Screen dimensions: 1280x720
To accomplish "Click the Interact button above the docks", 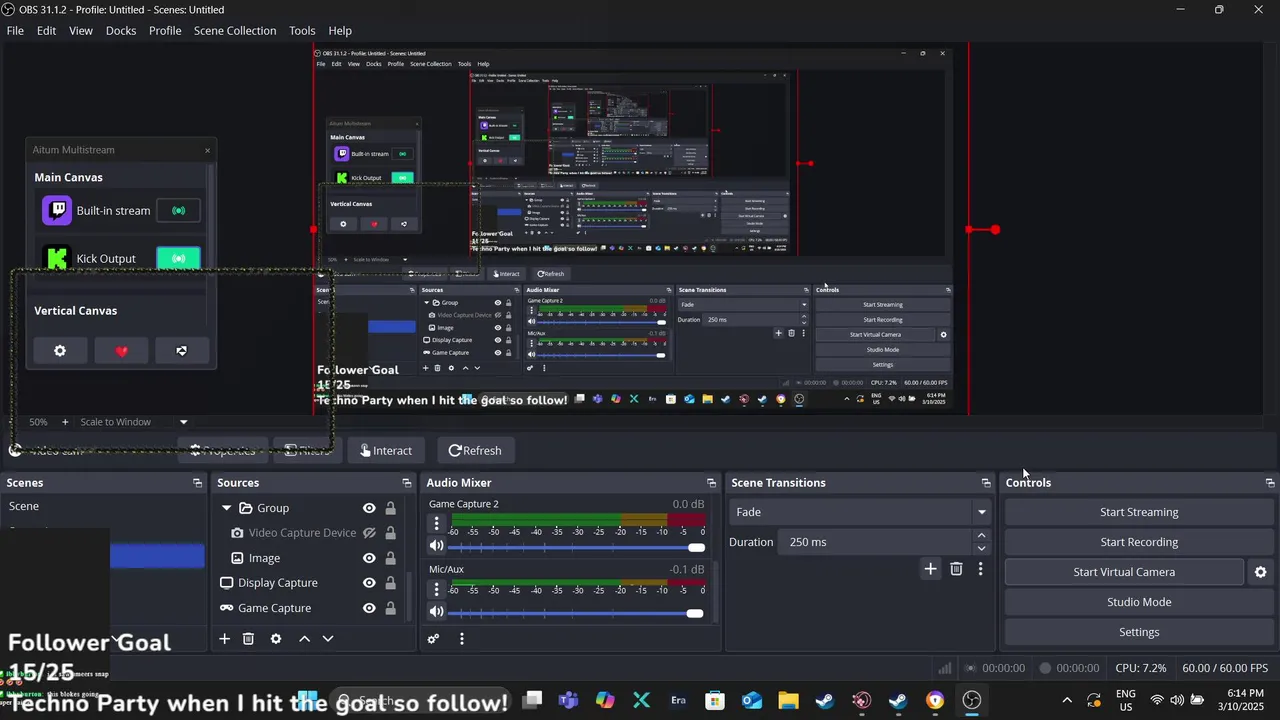I will point(385,450).
